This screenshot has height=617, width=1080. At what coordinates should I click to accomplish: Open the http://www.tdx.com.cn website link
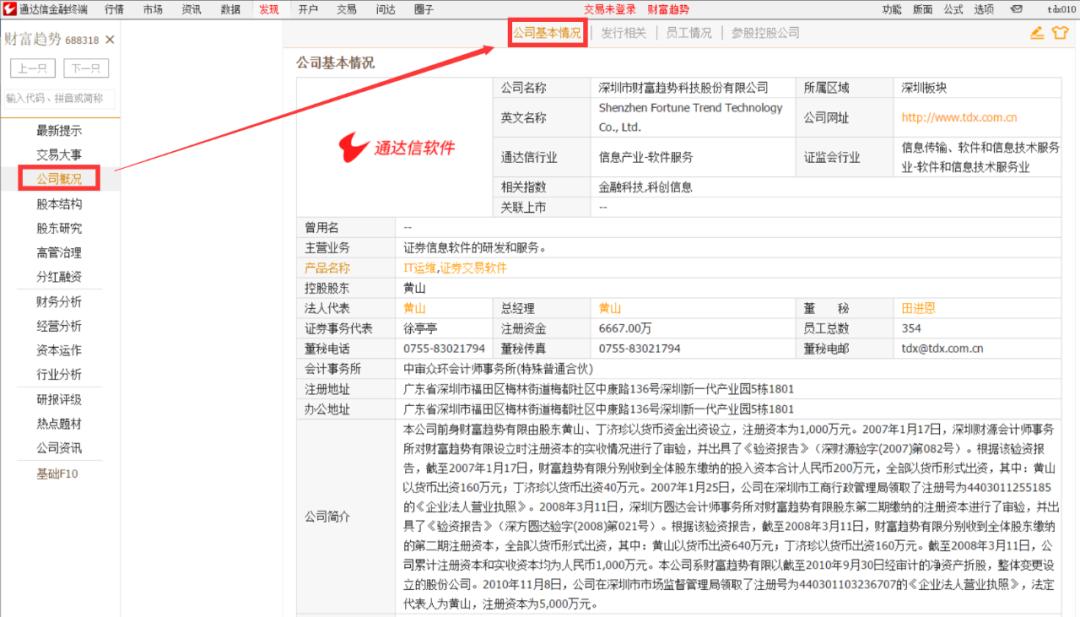pyautogui.click(x=960, y=117)
